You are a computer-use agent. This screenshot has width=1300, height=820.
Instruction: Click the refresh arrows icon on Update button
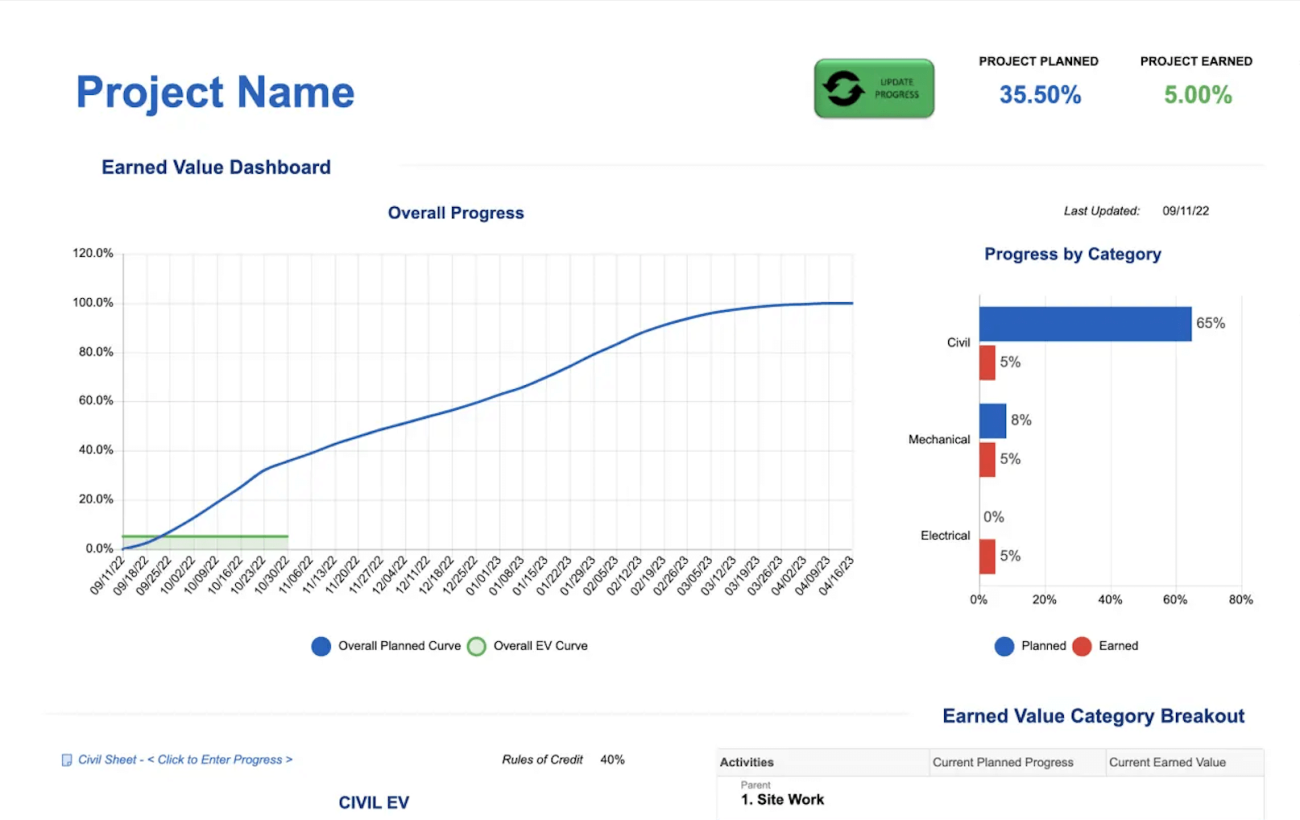(x=843, y=89)
